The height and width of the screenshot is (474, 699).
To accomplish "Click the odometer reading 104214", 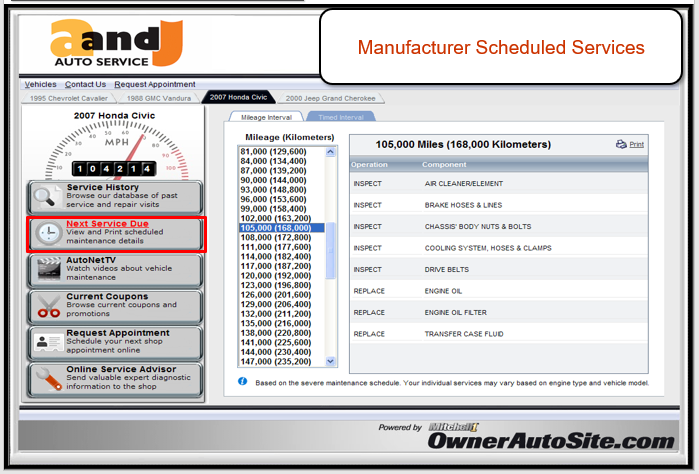I will (x=114, y=169).
